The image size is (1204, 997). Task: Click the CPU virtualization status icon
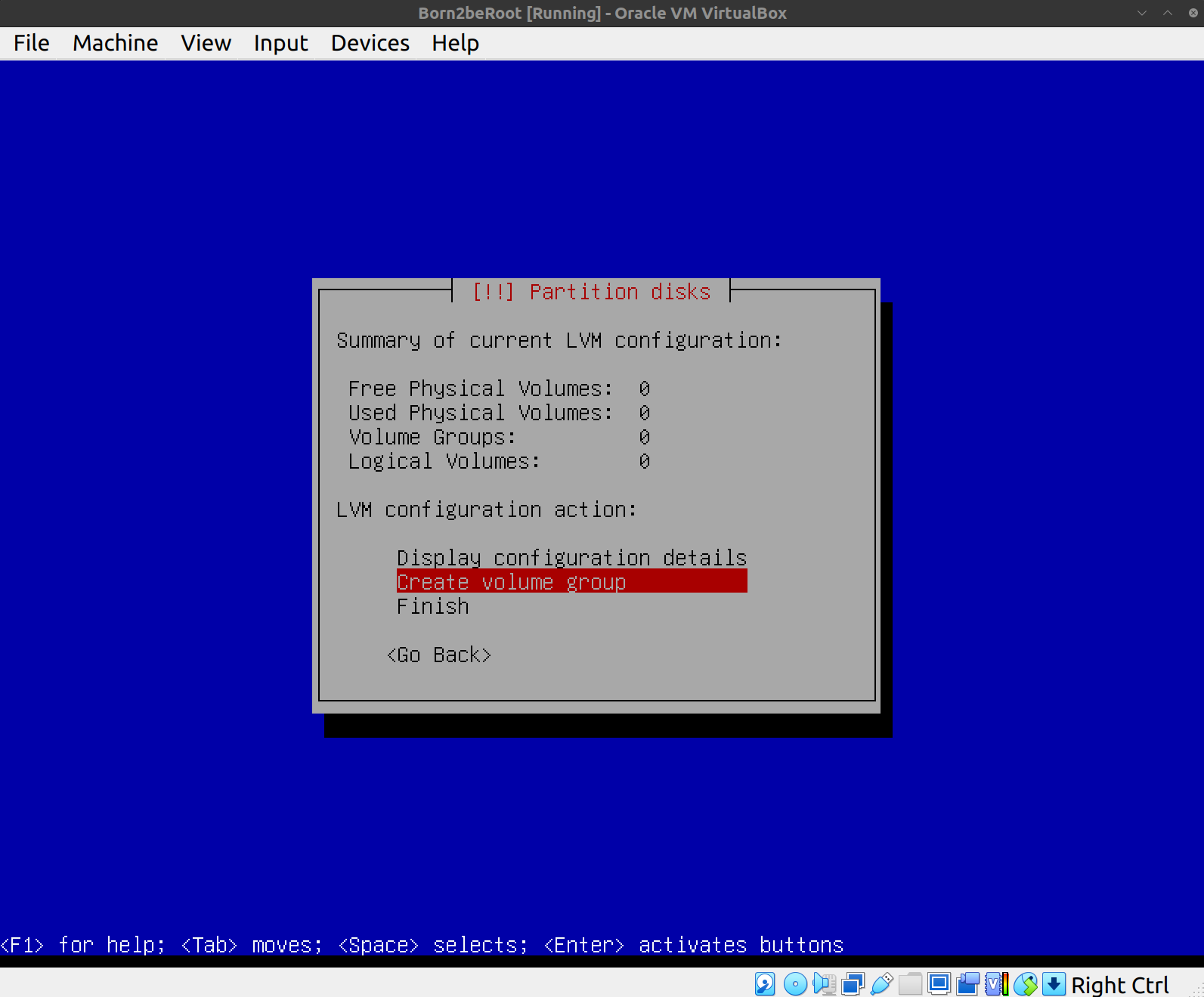(997, 984)
